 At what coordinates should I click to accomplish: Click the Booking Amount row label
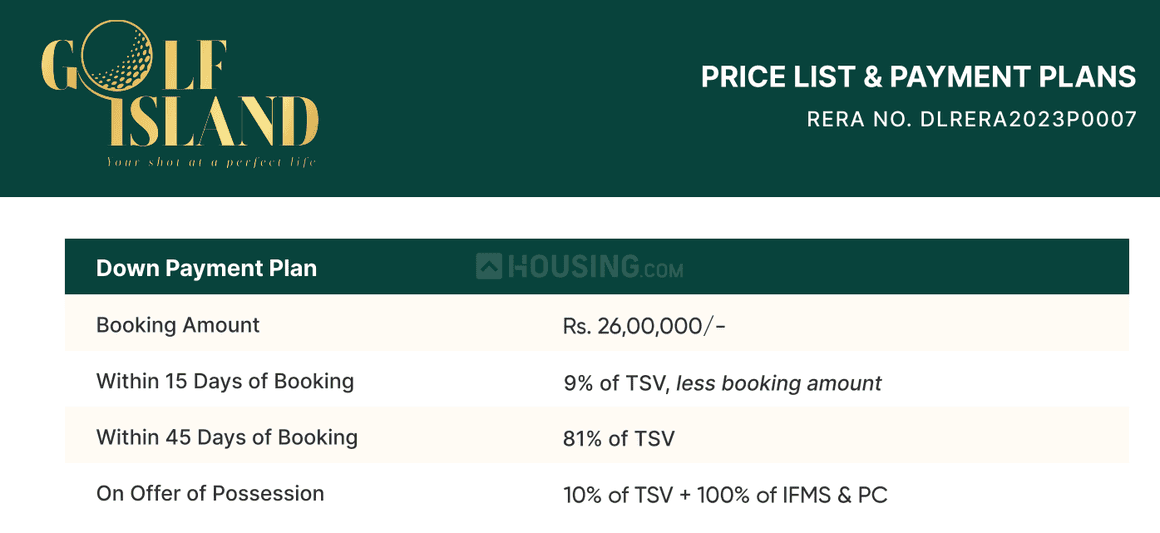pos(178,325)
